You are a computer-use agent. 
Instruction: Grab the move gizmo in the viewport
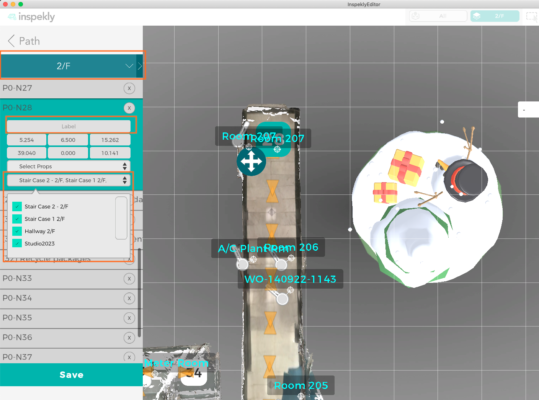tap(251, 161)
